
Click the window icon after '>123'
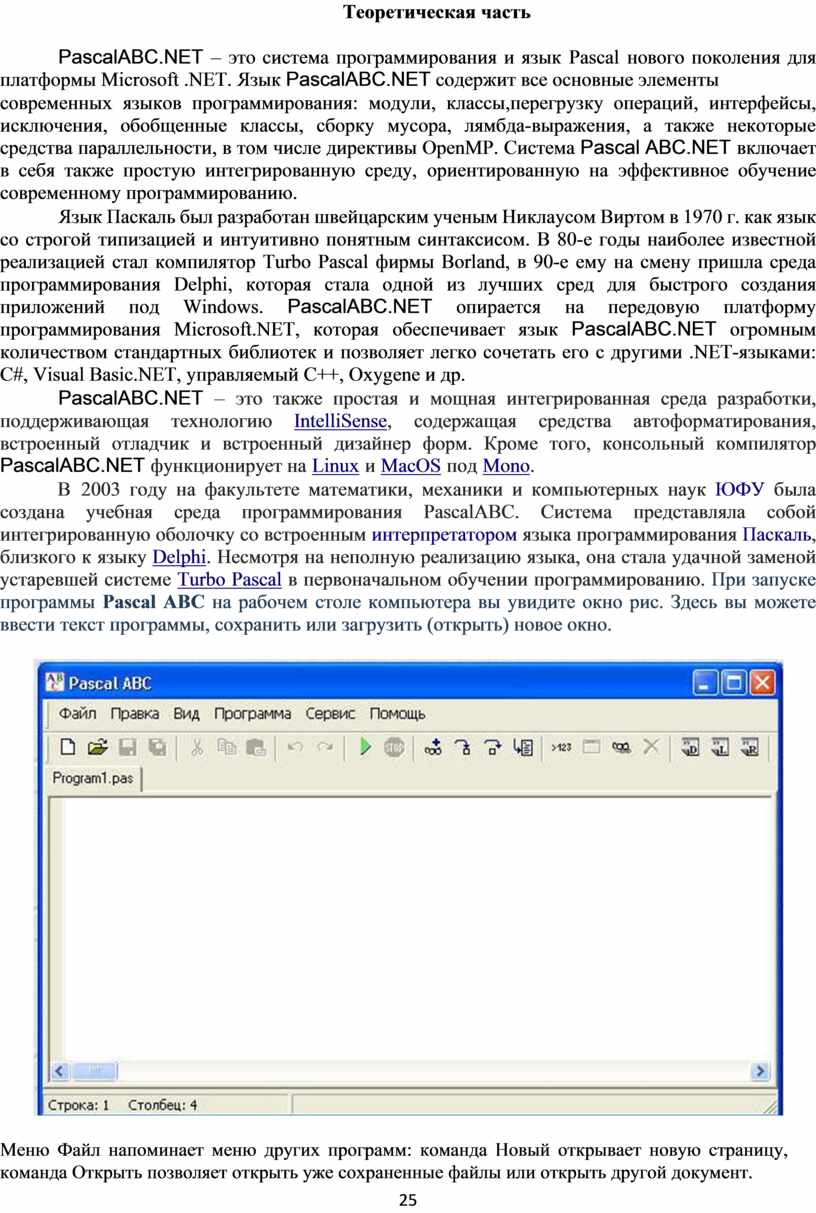[591, 747]
